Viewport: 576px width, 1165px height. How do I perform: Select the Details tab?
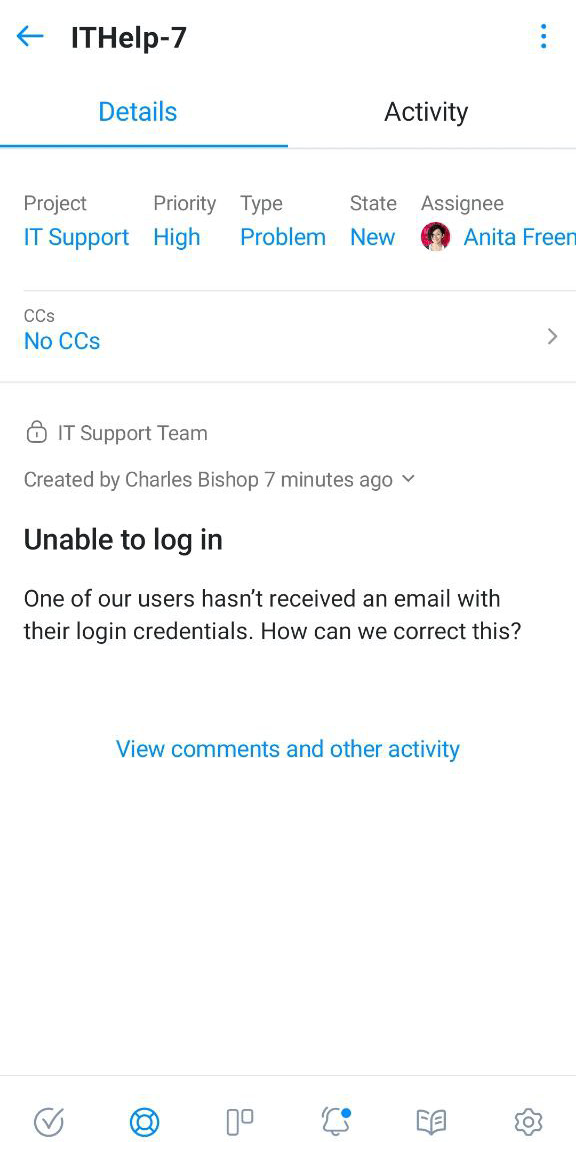click(x=137, y=111)
